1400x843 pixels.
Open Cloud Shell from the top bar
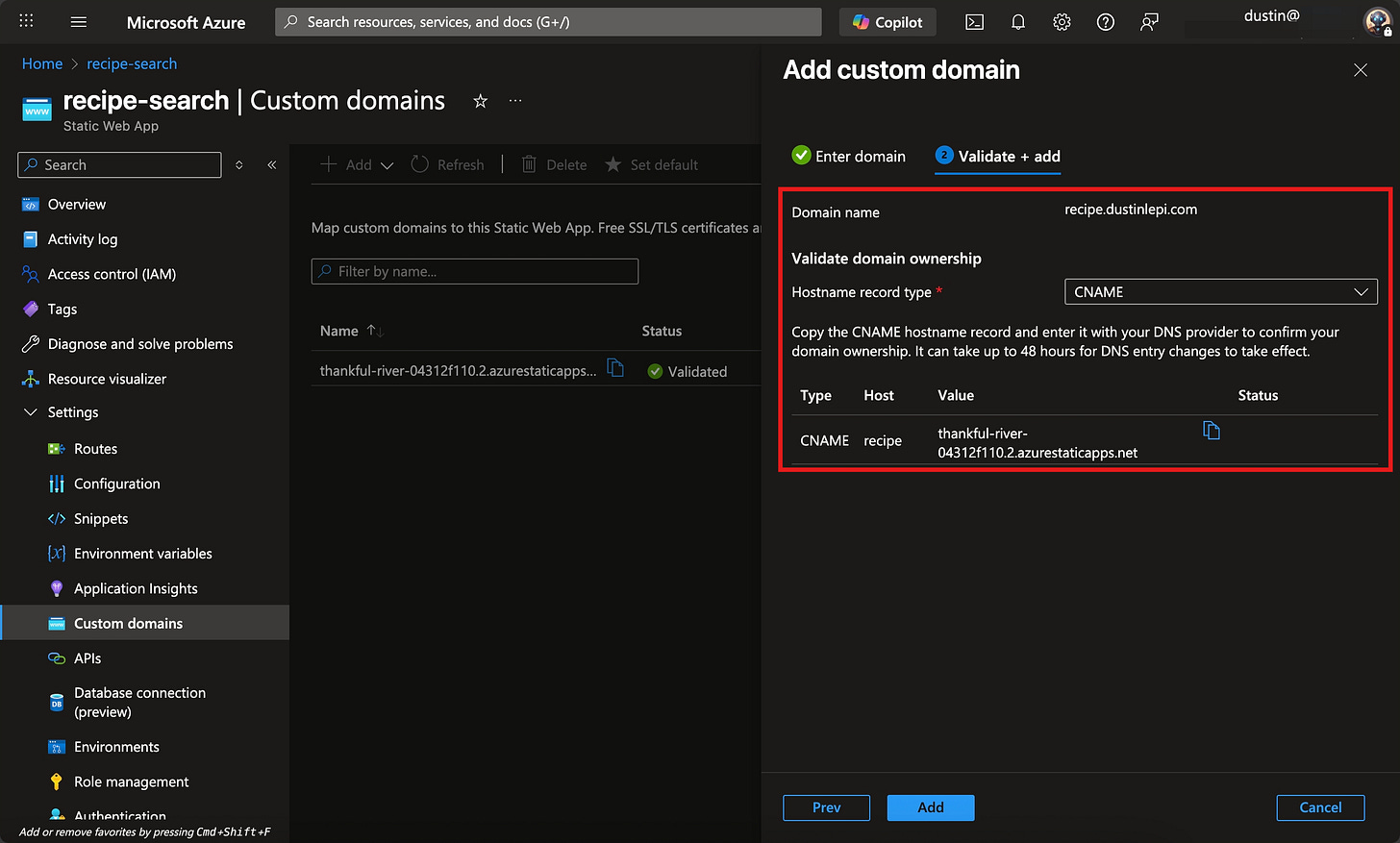pyautogui.click(x=974, y=22)
